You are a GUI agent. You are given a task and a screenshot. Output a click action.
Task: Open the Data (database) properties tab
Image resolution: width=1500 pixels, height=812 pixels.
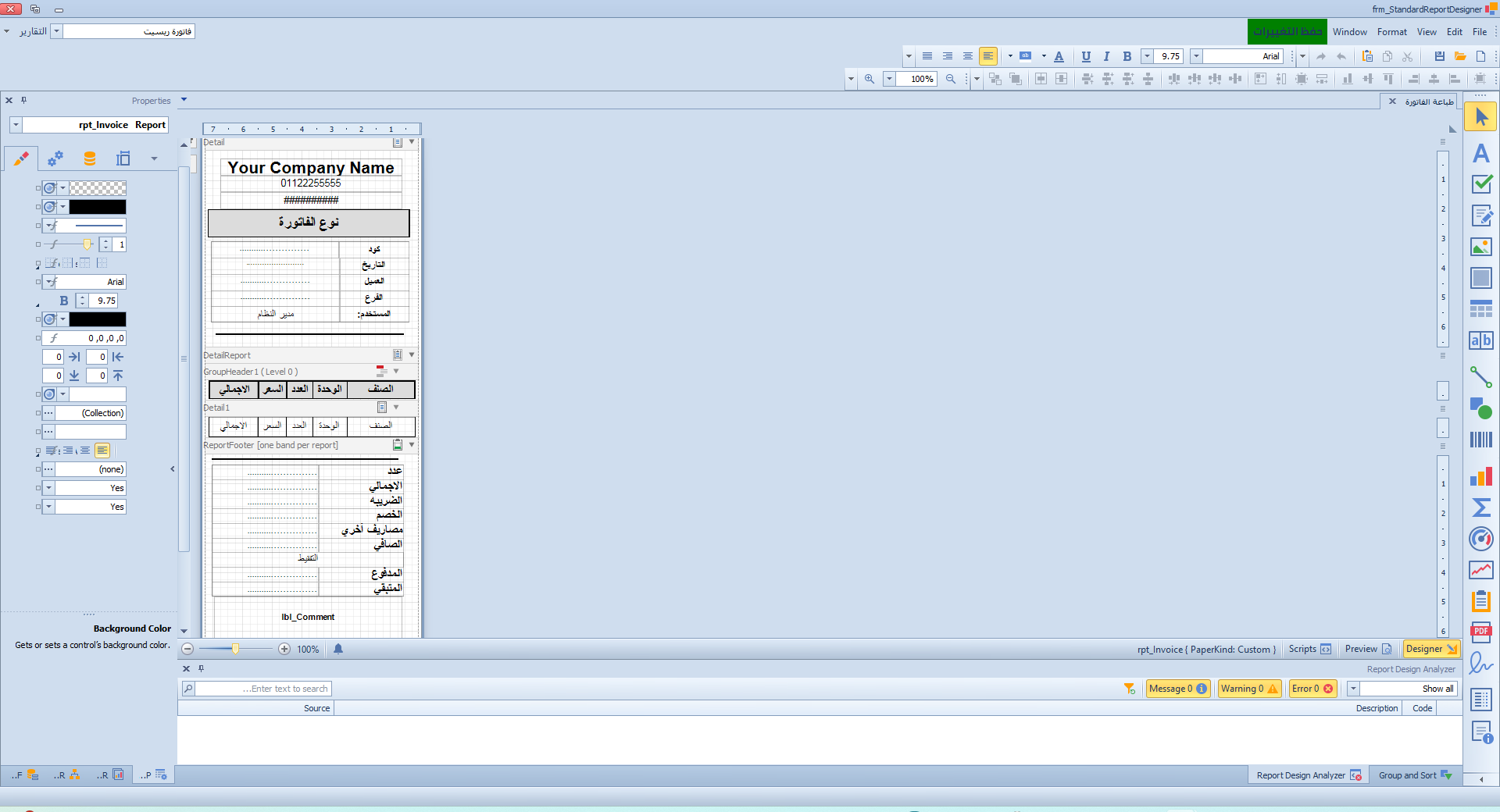coord(90,158)
